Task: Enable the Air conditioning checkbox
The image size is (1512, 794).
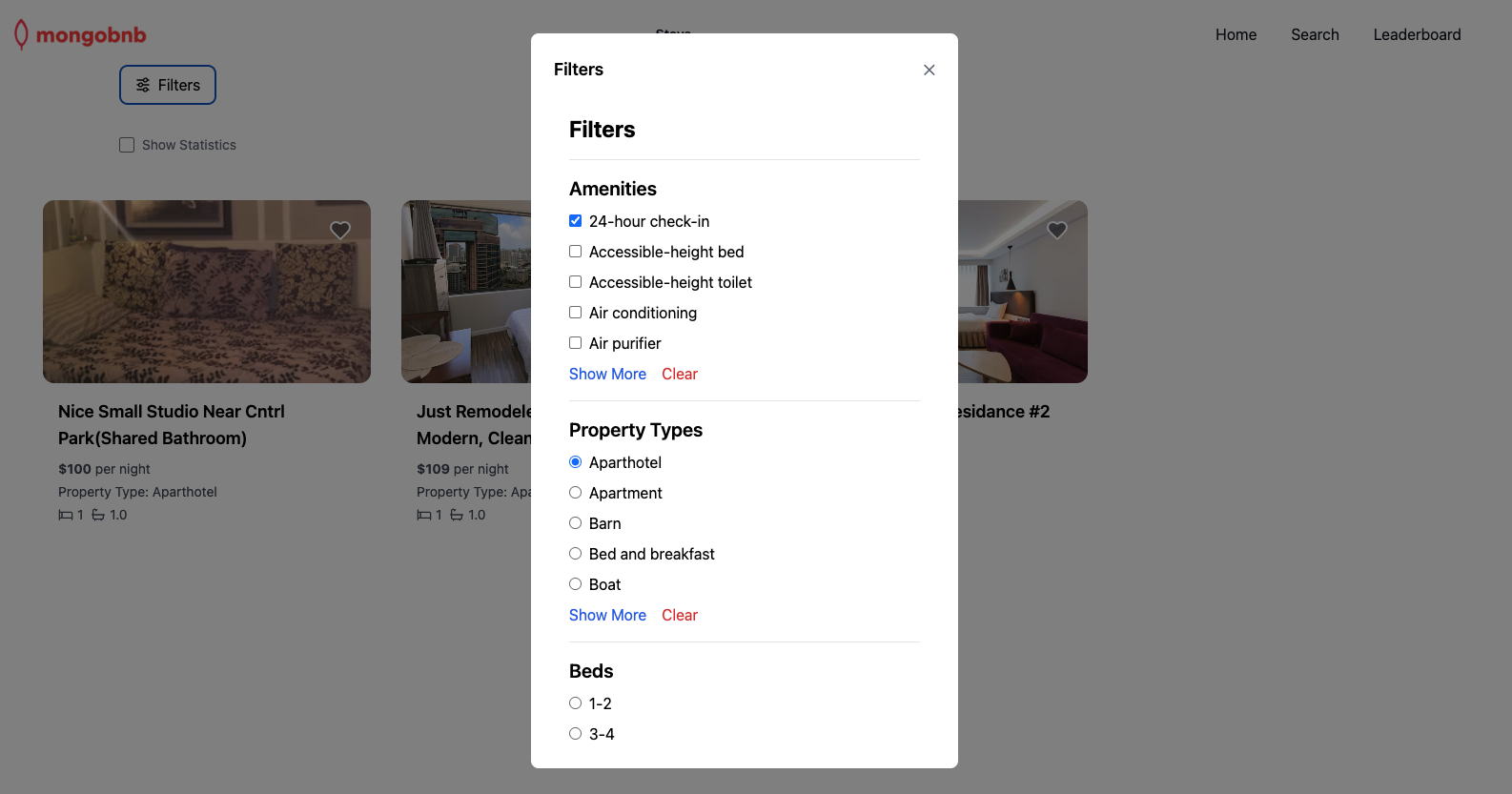Action: (x=576, y=313)
